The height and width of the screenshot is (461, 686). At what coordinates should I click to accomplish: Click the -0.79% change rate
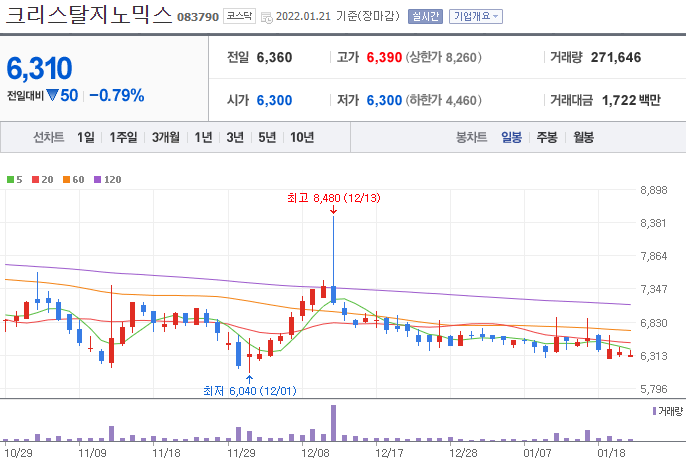click(x=117, y=95)
